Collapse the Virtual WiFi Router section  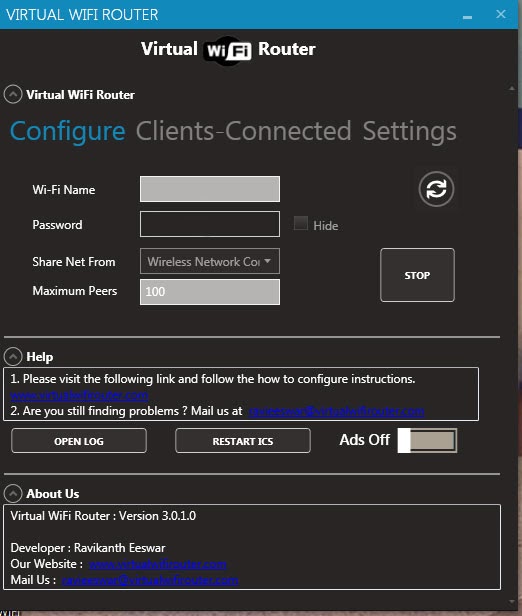pos(13,95)
